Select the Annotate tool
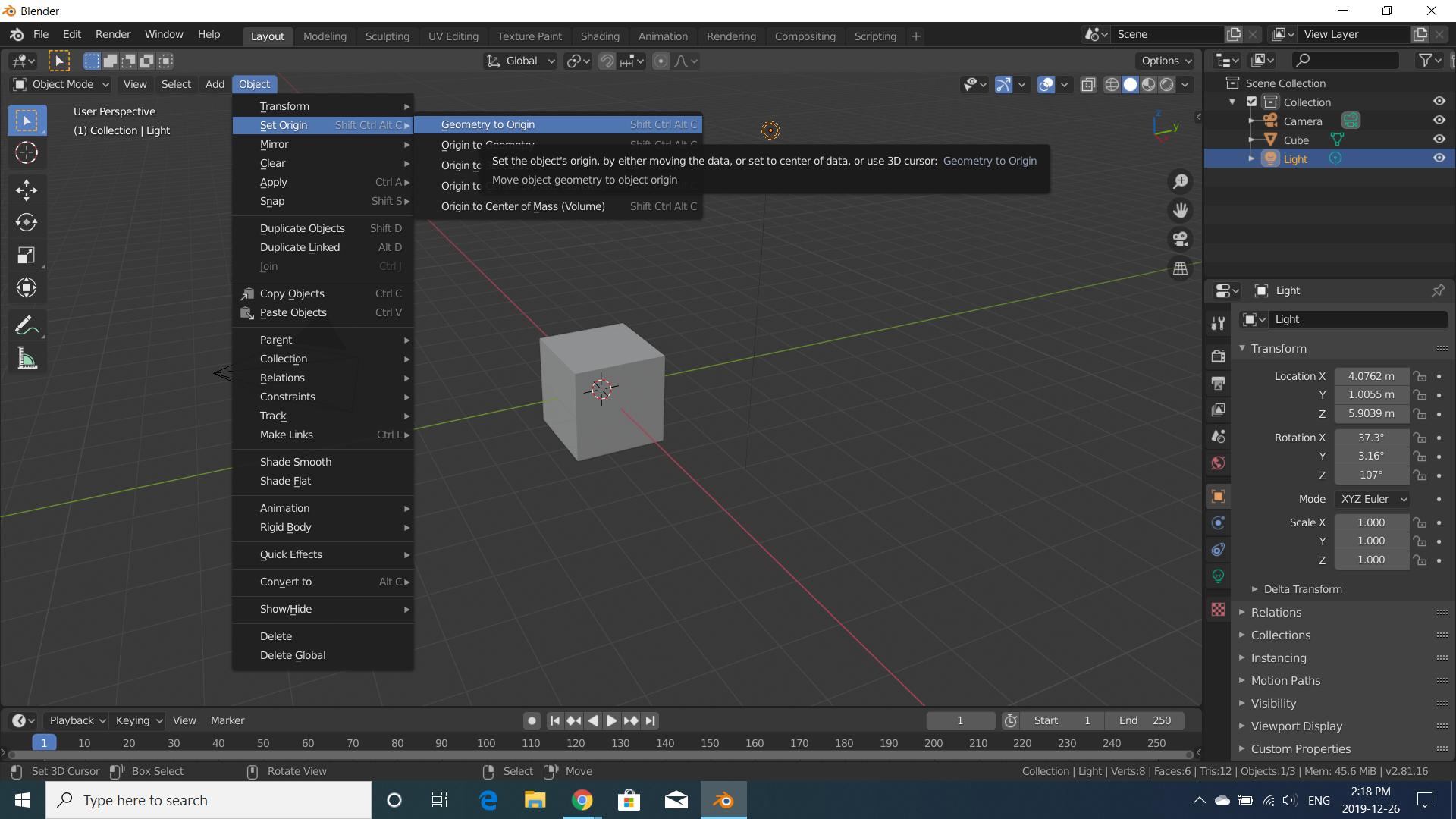1456x819 pixels. (27, 326)
